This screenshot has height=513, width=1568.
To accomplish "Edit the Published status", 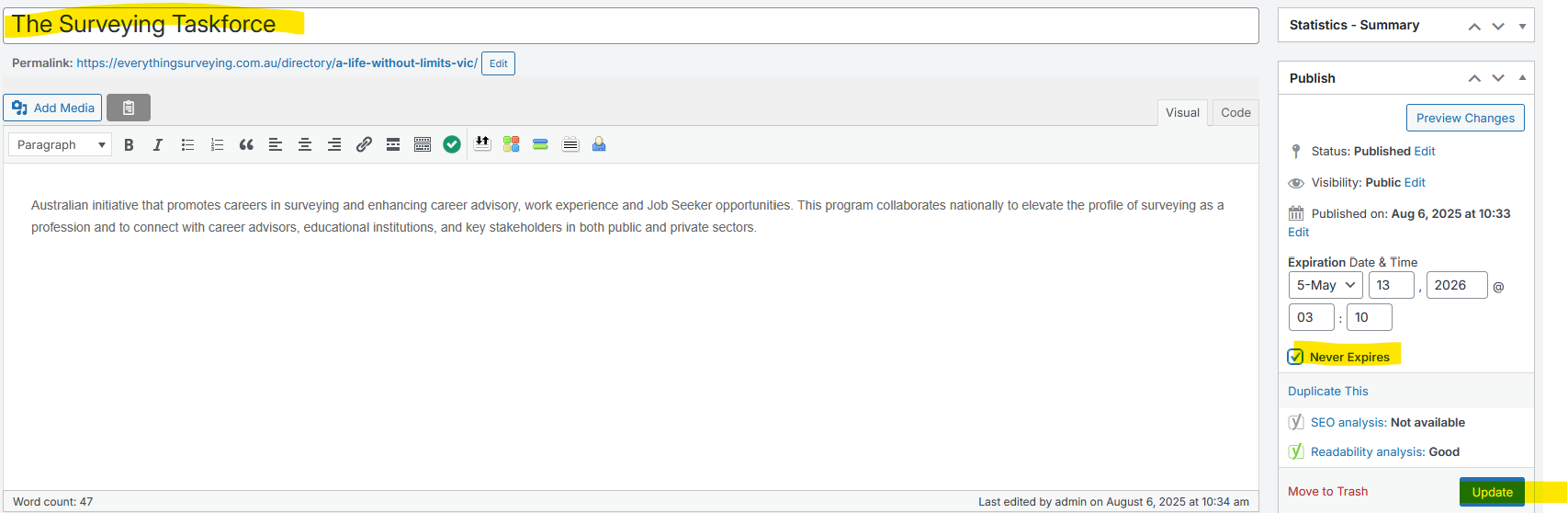I will (1425, 151).
